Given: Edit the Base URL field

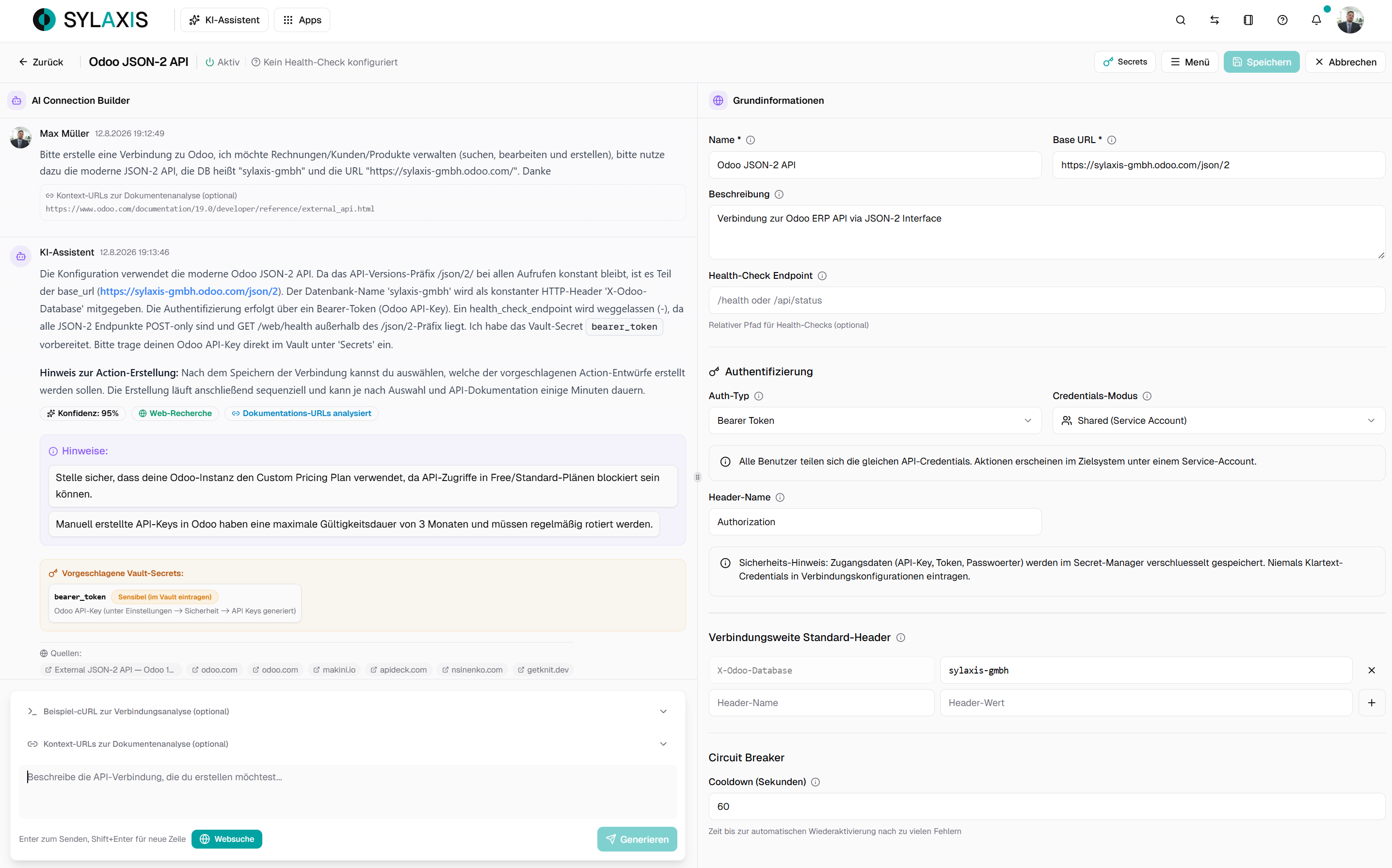Looking at the screenshot, I should point(1218,165).
